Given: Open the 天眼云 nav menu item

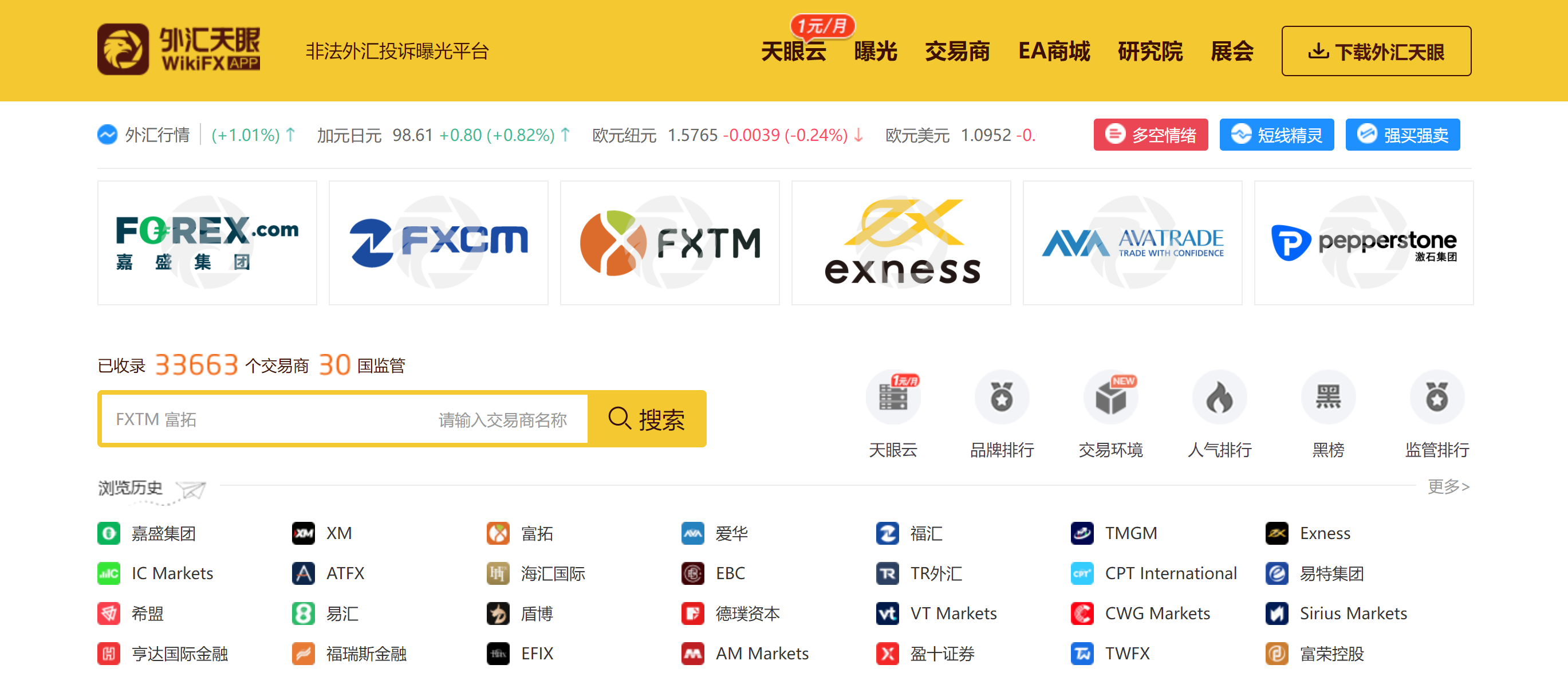Looking at the screenshot, I should point(793,51).
